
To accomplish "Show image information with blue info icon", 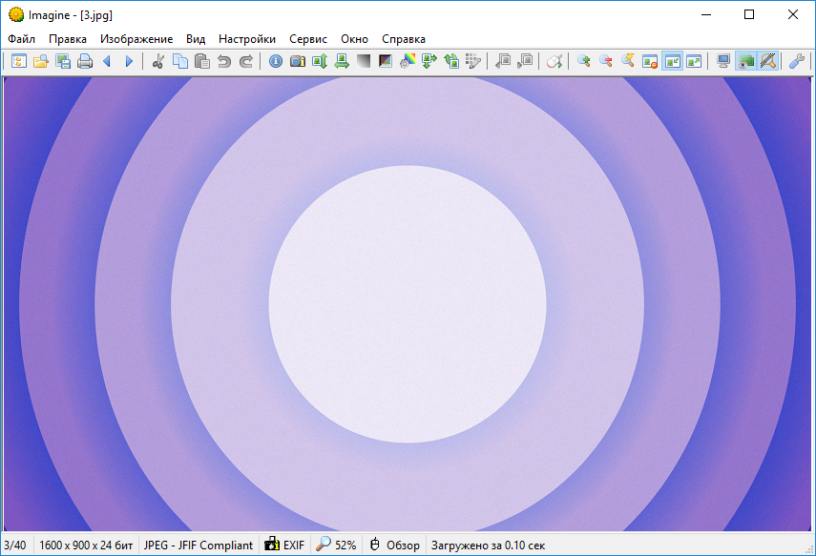I will (276, 62).
